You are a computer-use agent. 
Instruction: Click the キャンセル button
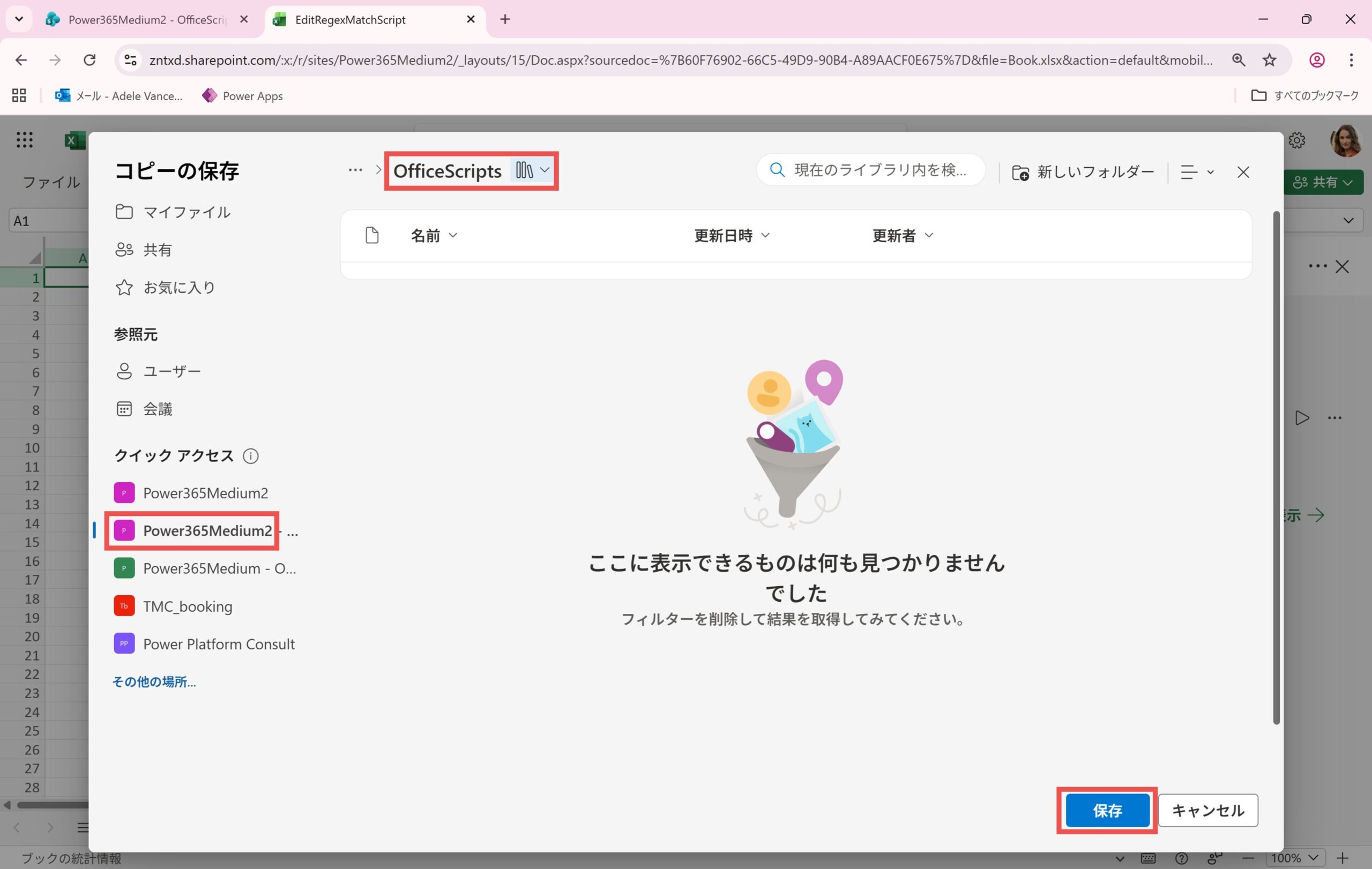pyautogui.click(x=1207, y=811)
